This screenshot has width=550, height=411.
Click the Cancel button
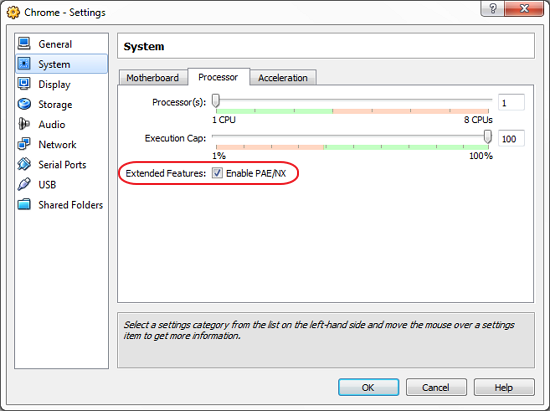tap(436, 388)
